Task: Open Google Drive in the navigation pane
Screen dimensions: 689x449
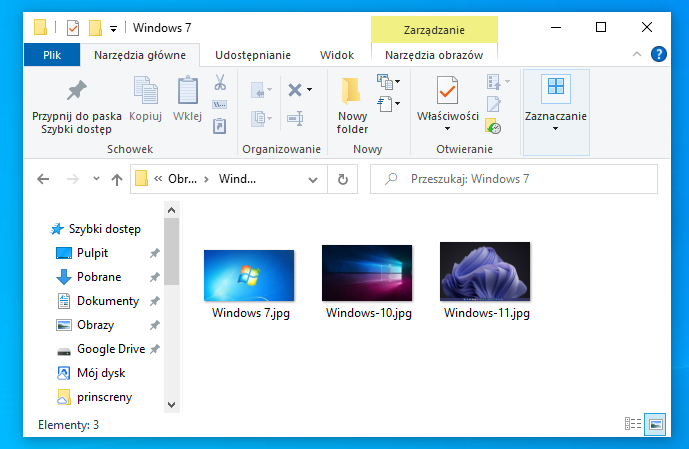Action: 111,349
